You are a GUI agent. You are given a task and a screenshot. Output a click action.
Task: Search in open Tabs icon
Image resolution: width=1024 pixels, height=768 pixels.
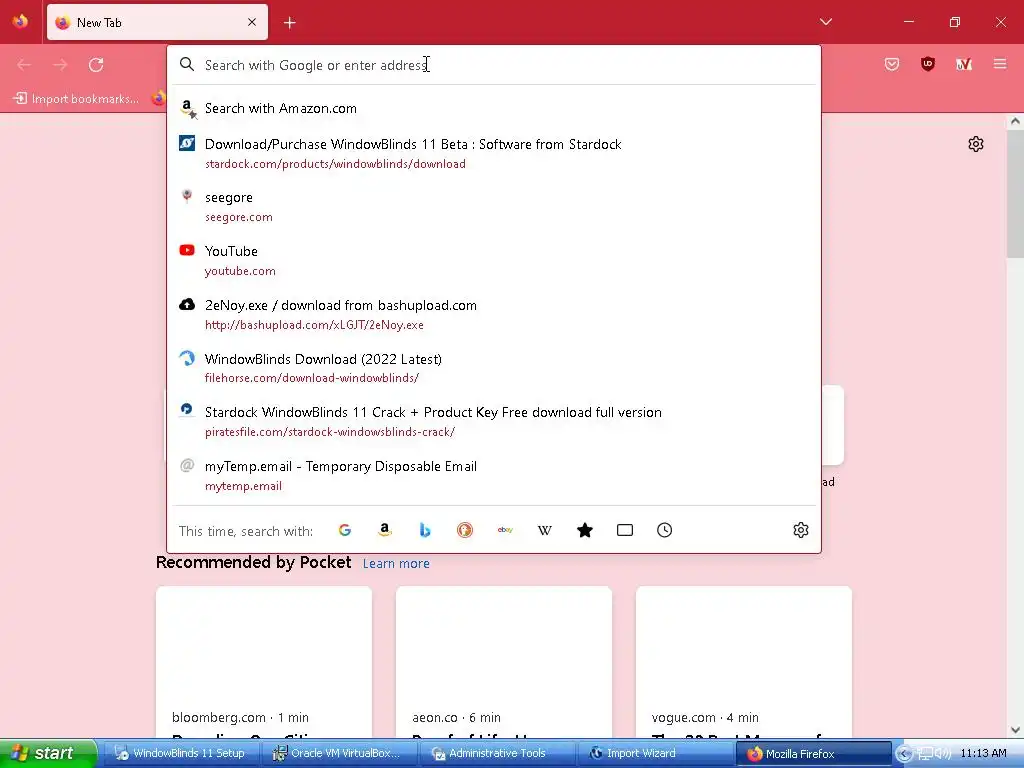click(x=625, y=530)
